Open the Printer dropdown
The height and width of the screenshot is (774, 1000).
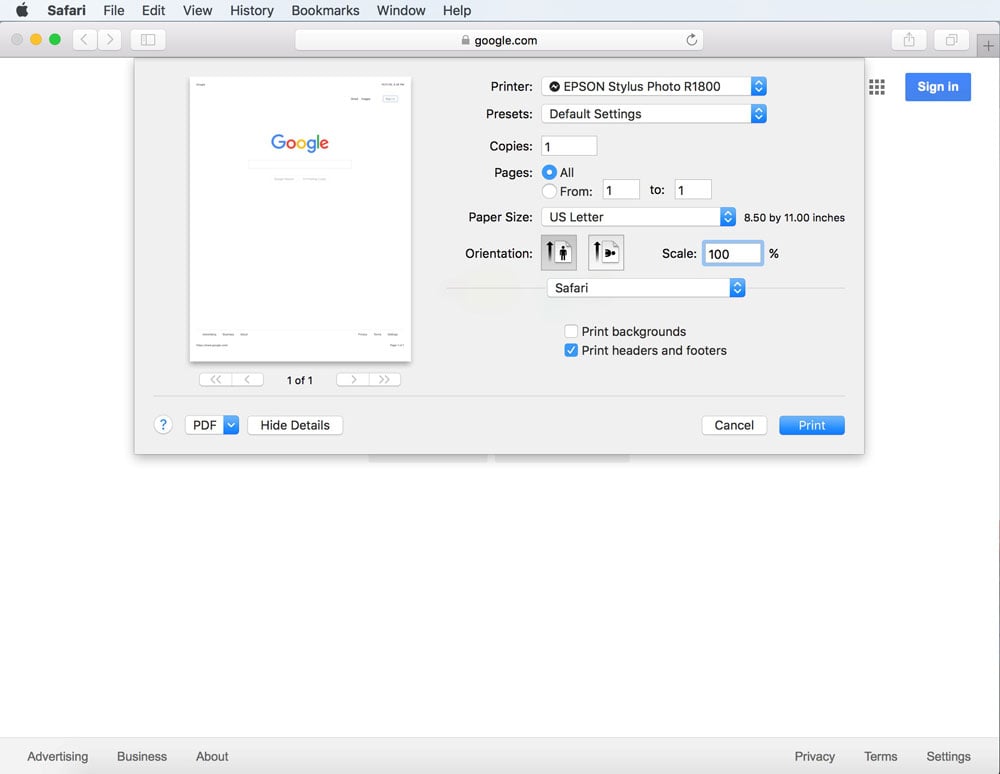point(654,86)
